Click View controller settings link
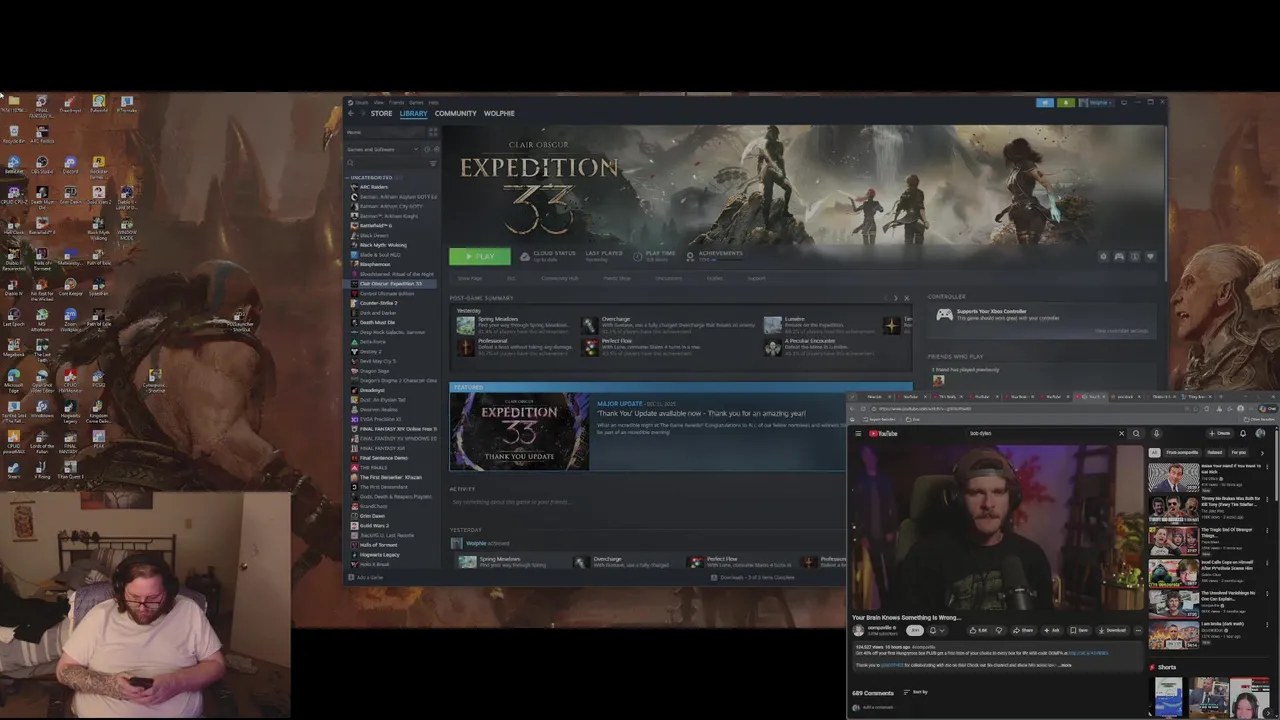Screen dimensions: 1280x720 (1120, 331)
